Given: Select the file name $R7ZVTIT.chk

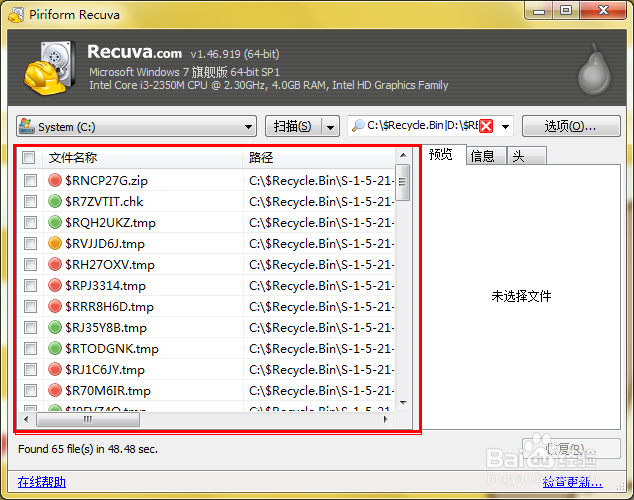Looking at the screenshot, I should click(x=104, y=201).
